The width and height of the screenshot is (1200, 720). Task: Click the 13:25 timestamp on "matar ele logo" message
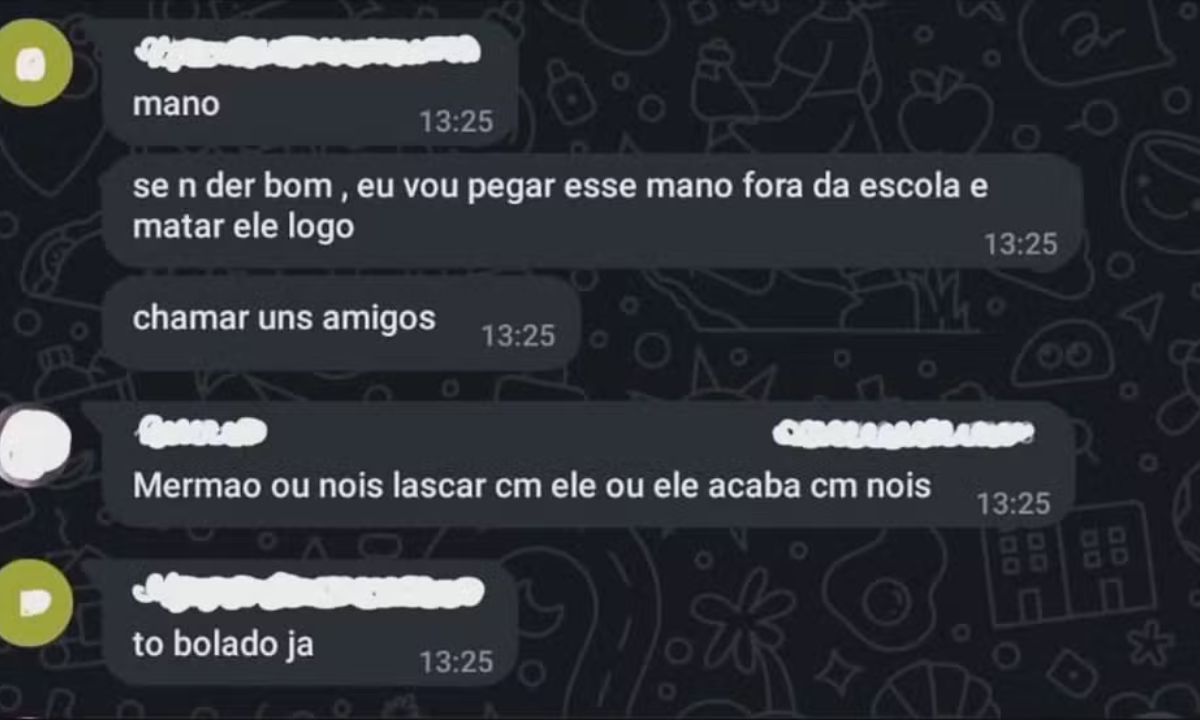(x=1020, y=244)
